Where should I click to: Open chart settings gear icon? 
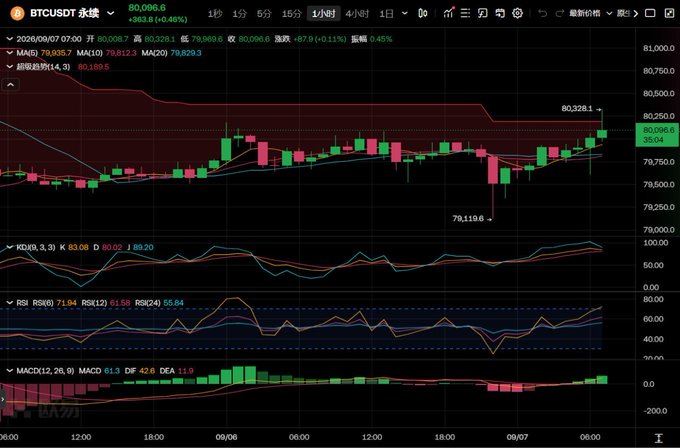point(517,13)
